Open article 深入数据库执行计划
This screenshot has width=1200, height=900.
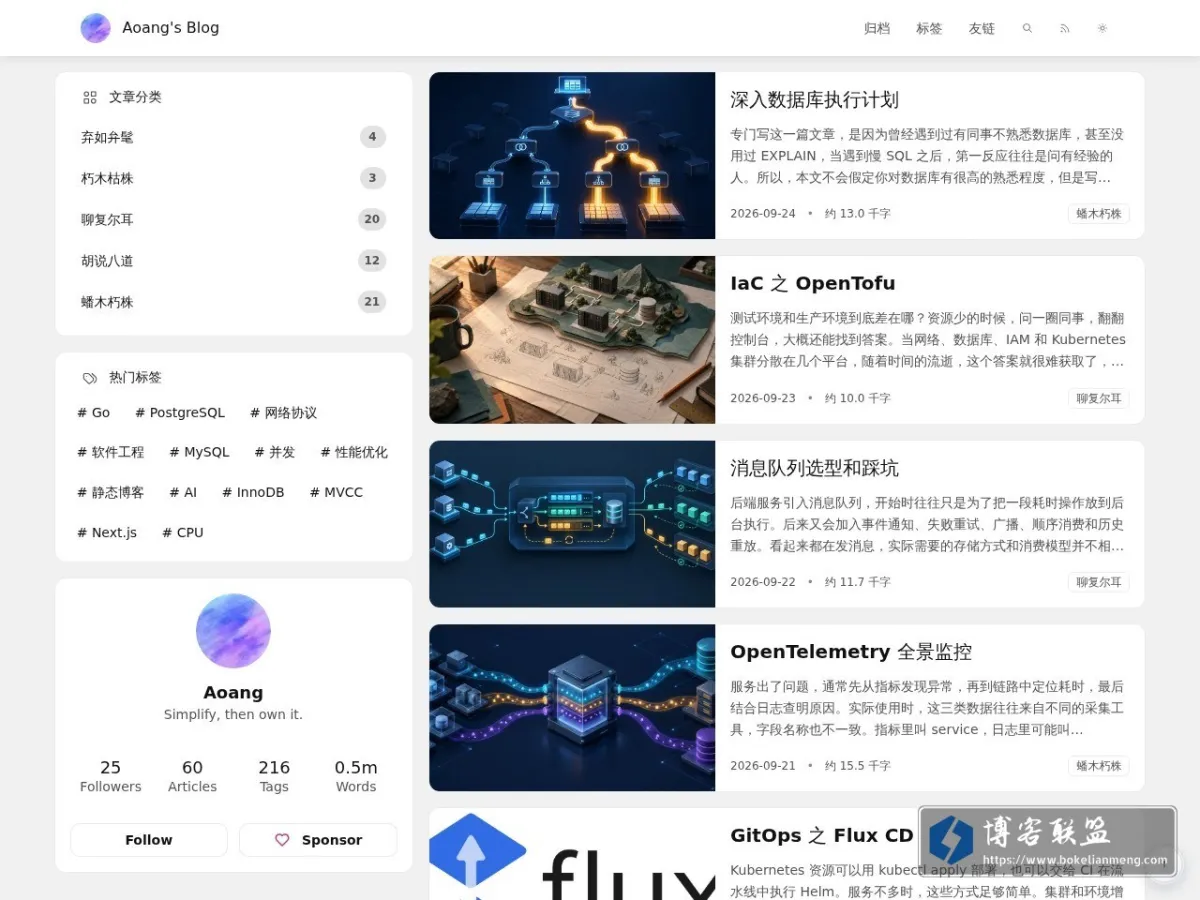[814, 100]
